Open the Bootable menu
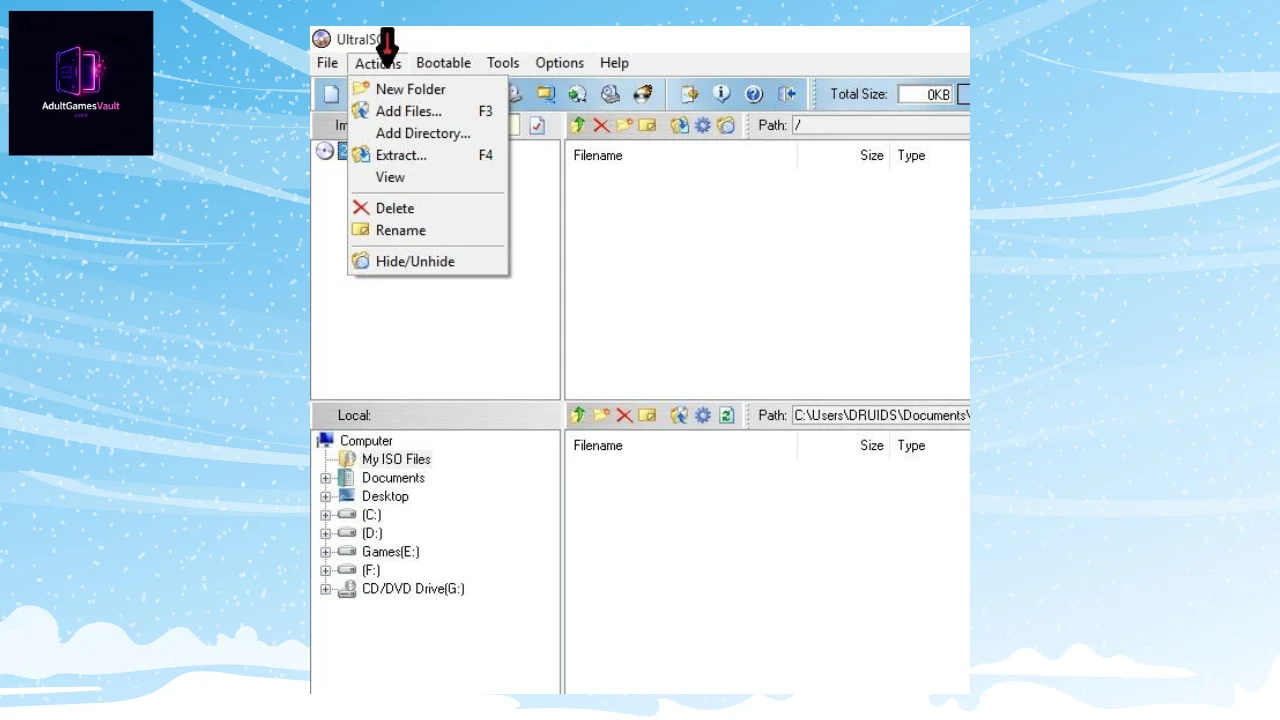 tap(443, 63)
